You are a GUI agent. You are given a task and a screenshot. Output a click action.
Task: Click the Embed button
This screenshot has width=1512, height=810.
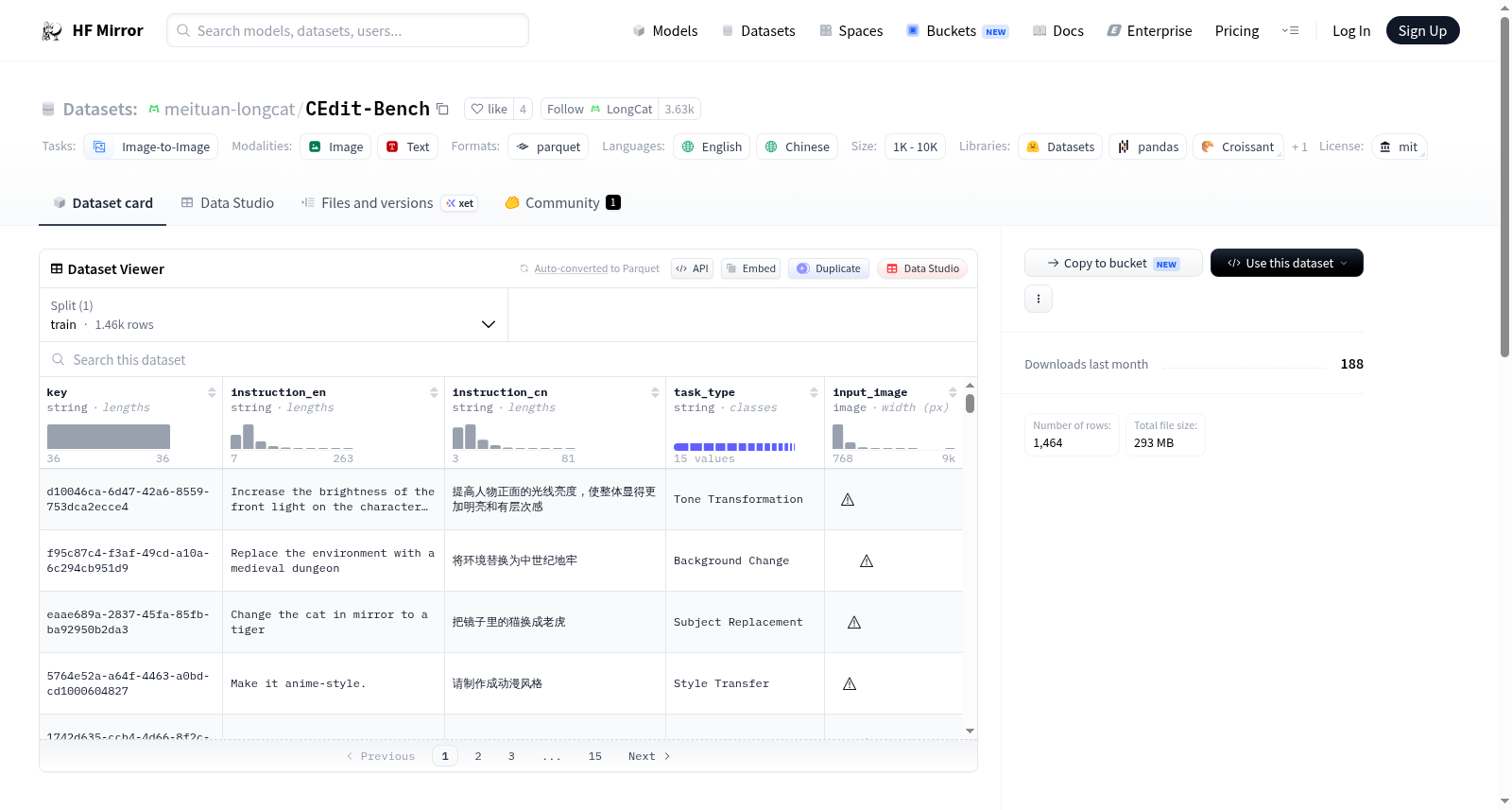click(750, 268)
